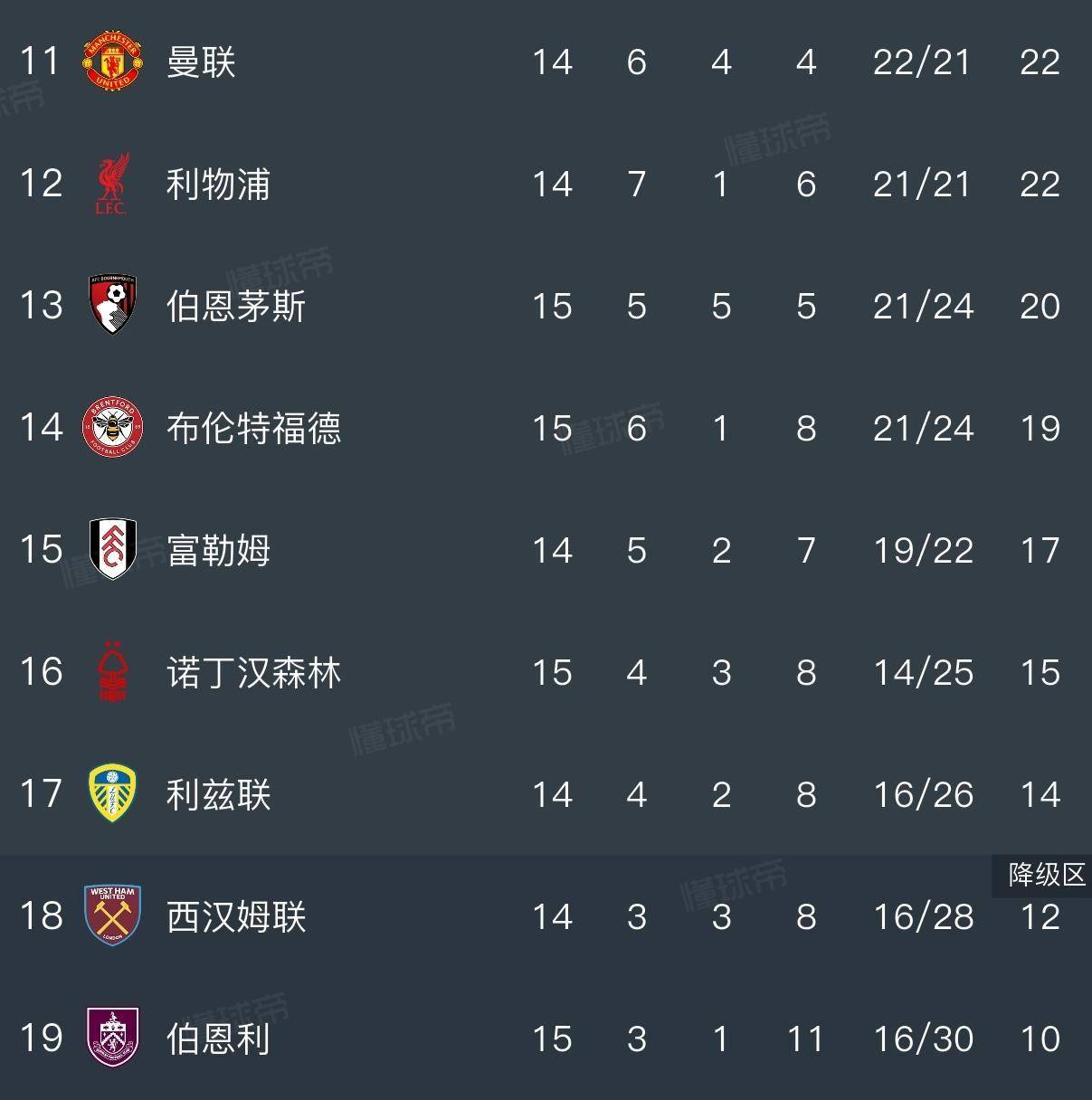Click the West Ham hammers badge
The image size is (1092, 1100).
(x=113, y=916)
